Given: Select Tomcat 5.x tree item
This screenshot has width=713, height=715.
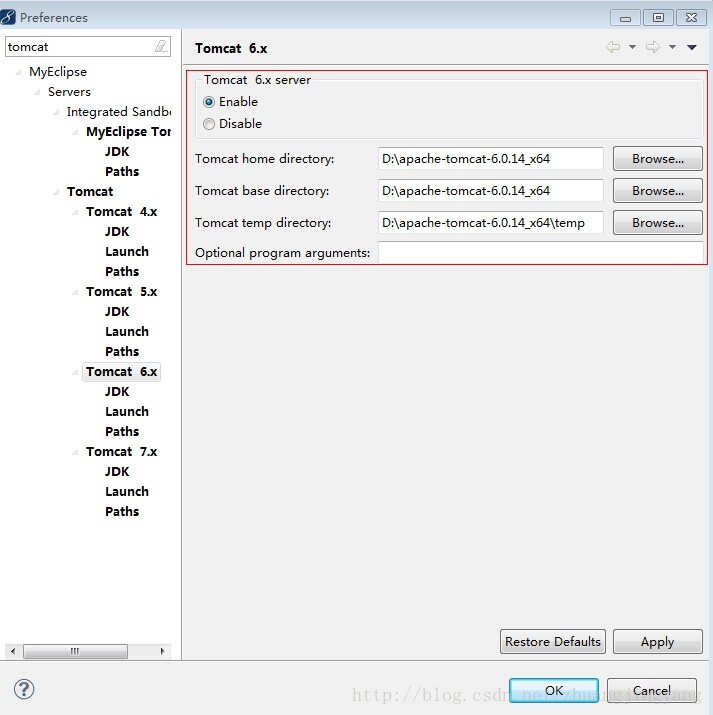Looking at the screenshot, I should coord(121,291).
